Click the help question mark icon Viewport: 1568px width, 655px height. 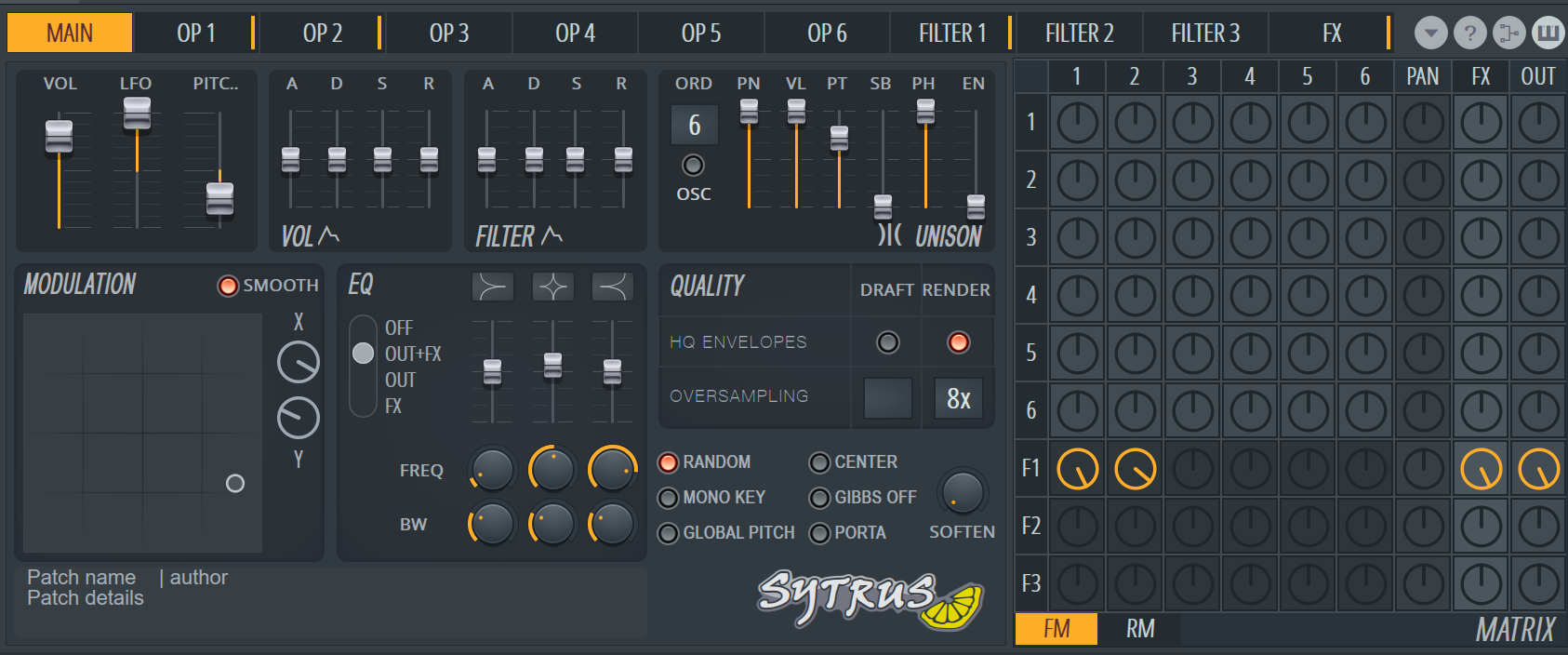tap(1470, 33)
